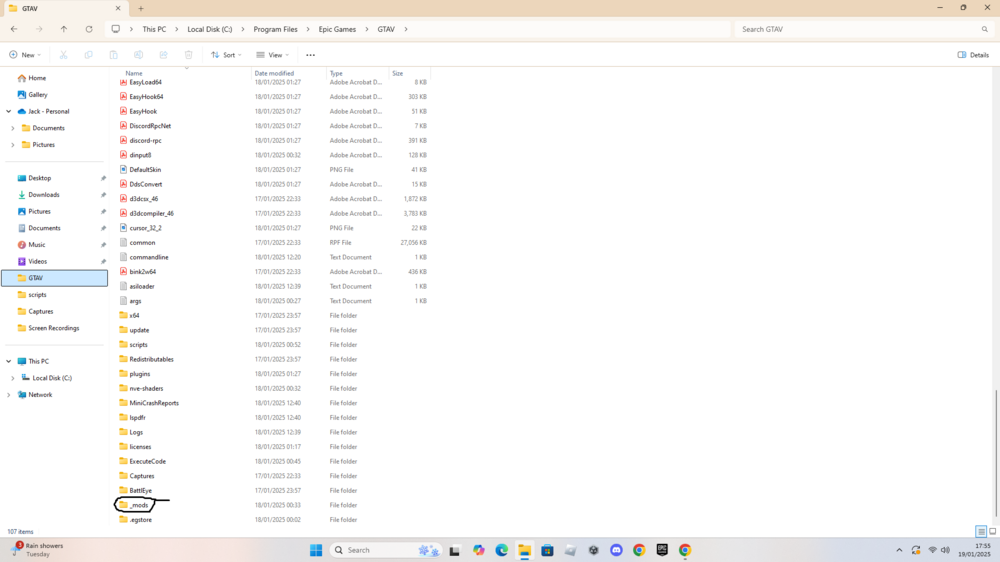Open the Sort dropdown
This screenshot has height=562, width=1000.
pos(226,55)
